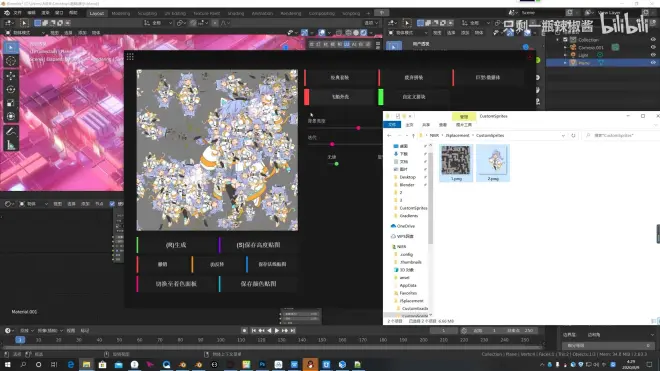660x371 pixels.
Task: Open the viewport object mode dropdown
Action: [x=26, y=32]
